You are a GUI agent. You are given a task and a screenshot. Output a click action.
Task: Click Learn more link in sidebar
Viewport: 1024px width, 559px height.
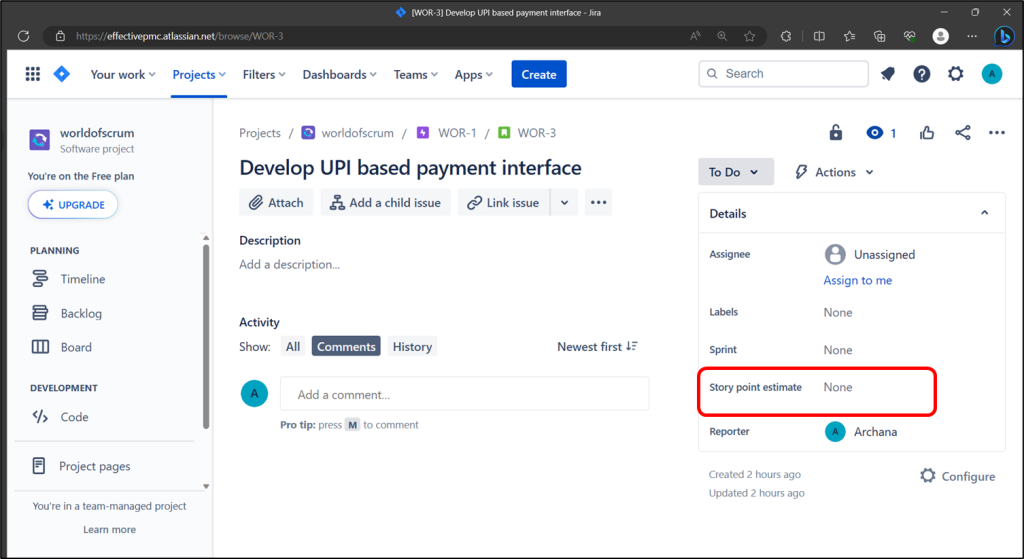pos(110,530)
